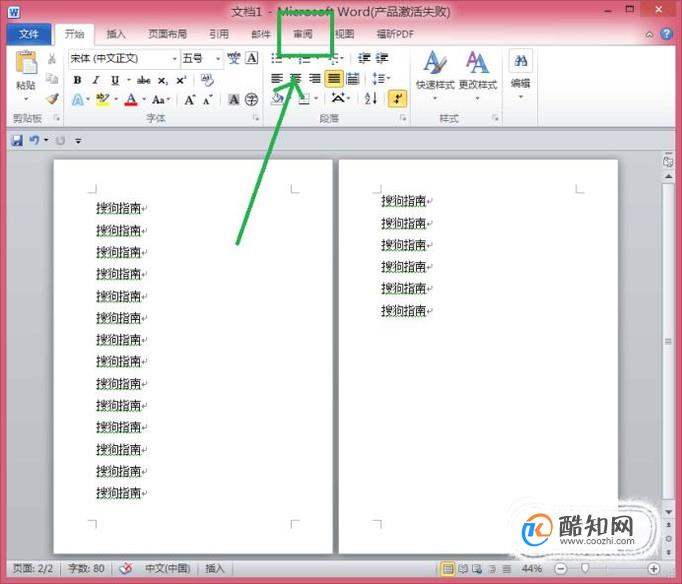Screen dimensions: 682x584
Task: Click page count 页面: 2/2
Action: [x=33, y=568]
